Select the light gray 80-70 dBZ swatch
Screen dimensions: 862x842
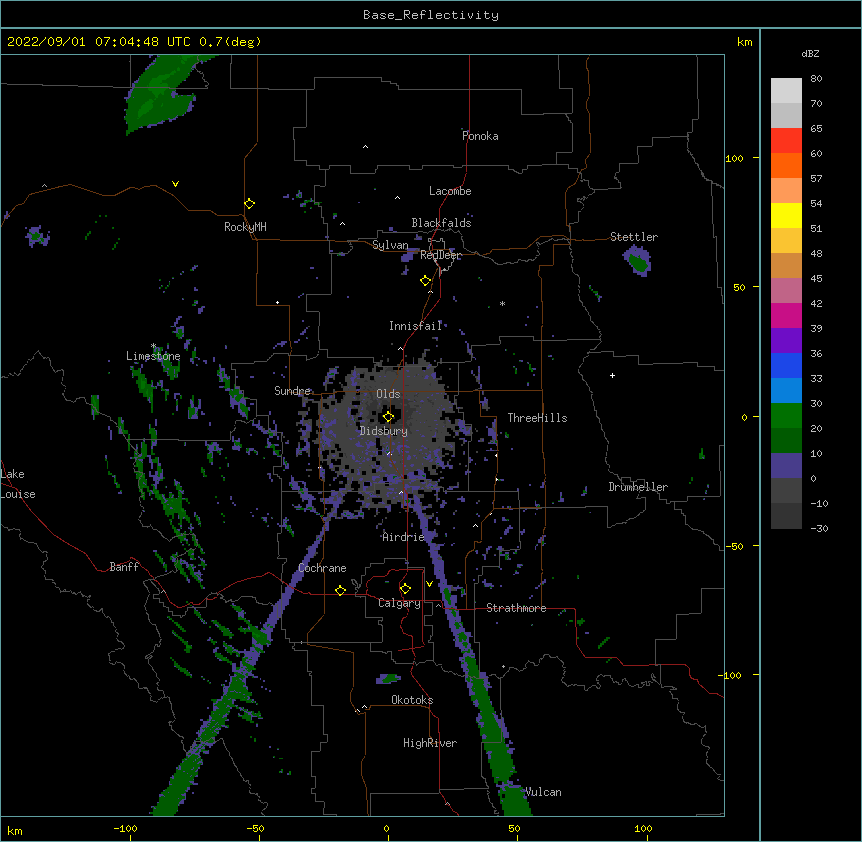(x=786, y=91)
